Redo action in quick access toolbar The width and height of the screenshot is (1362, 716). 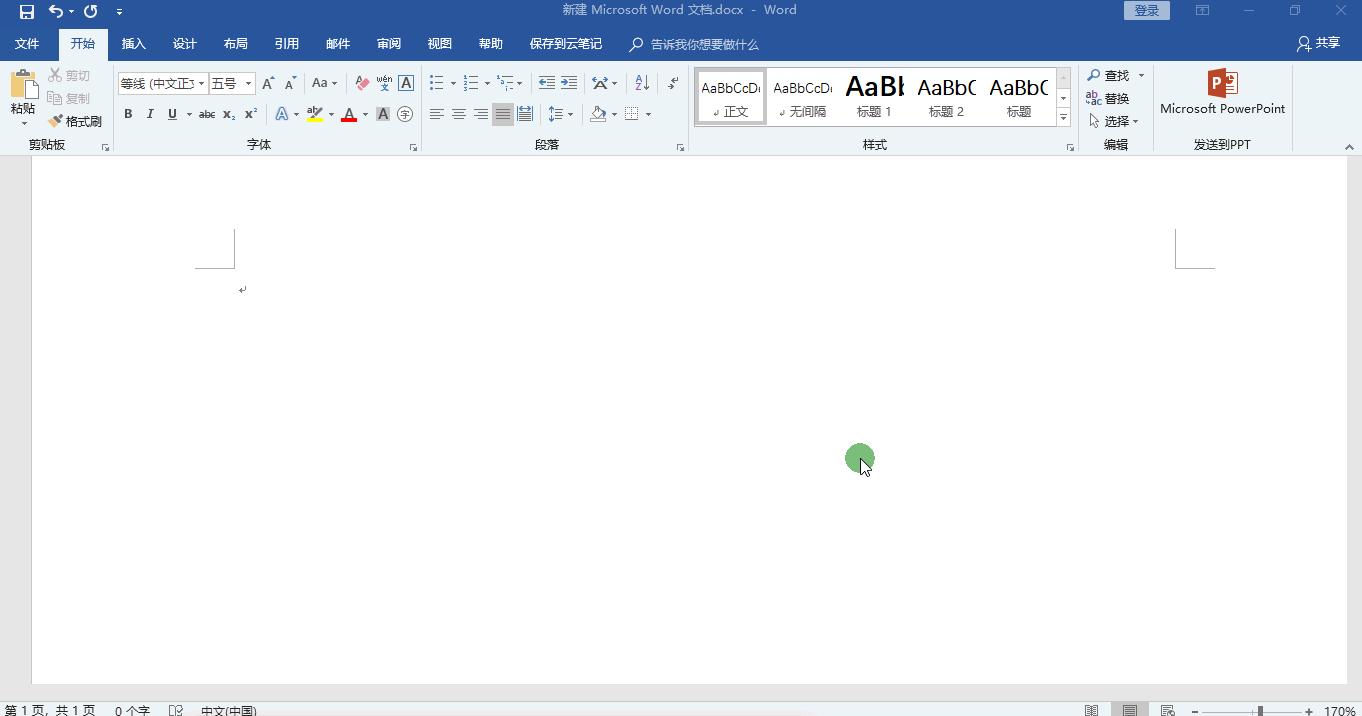point(91,11)
